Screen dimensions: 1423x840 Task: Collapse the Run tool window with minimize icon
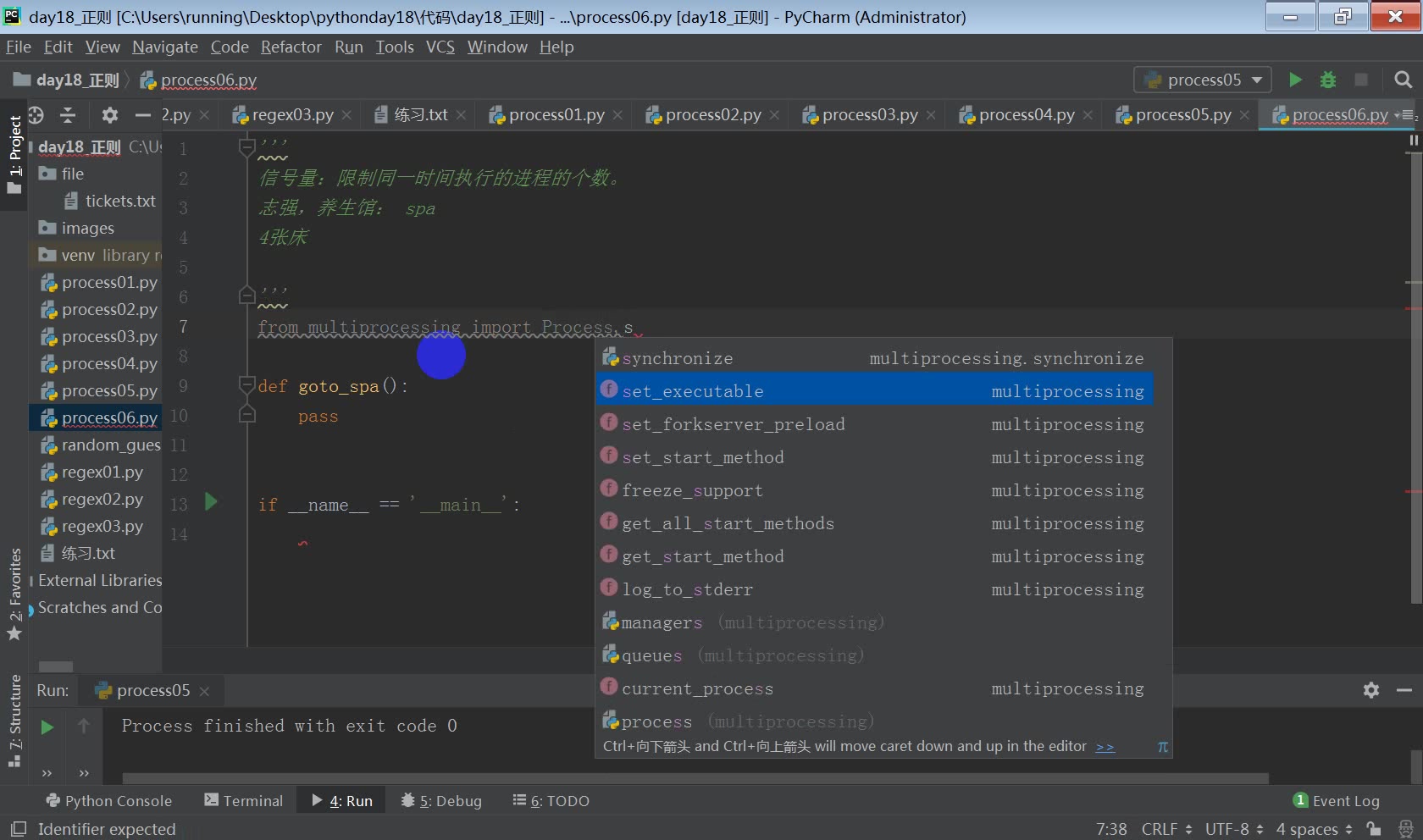tap(1404, 690)
